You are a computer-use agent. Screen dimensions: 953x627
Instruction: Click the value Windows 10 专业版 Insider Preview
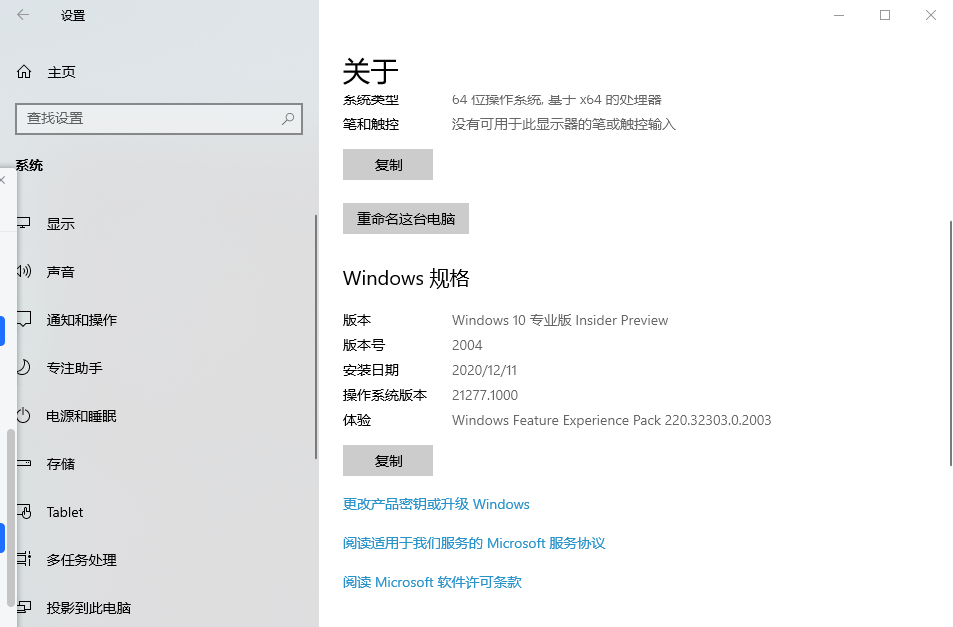560,320
